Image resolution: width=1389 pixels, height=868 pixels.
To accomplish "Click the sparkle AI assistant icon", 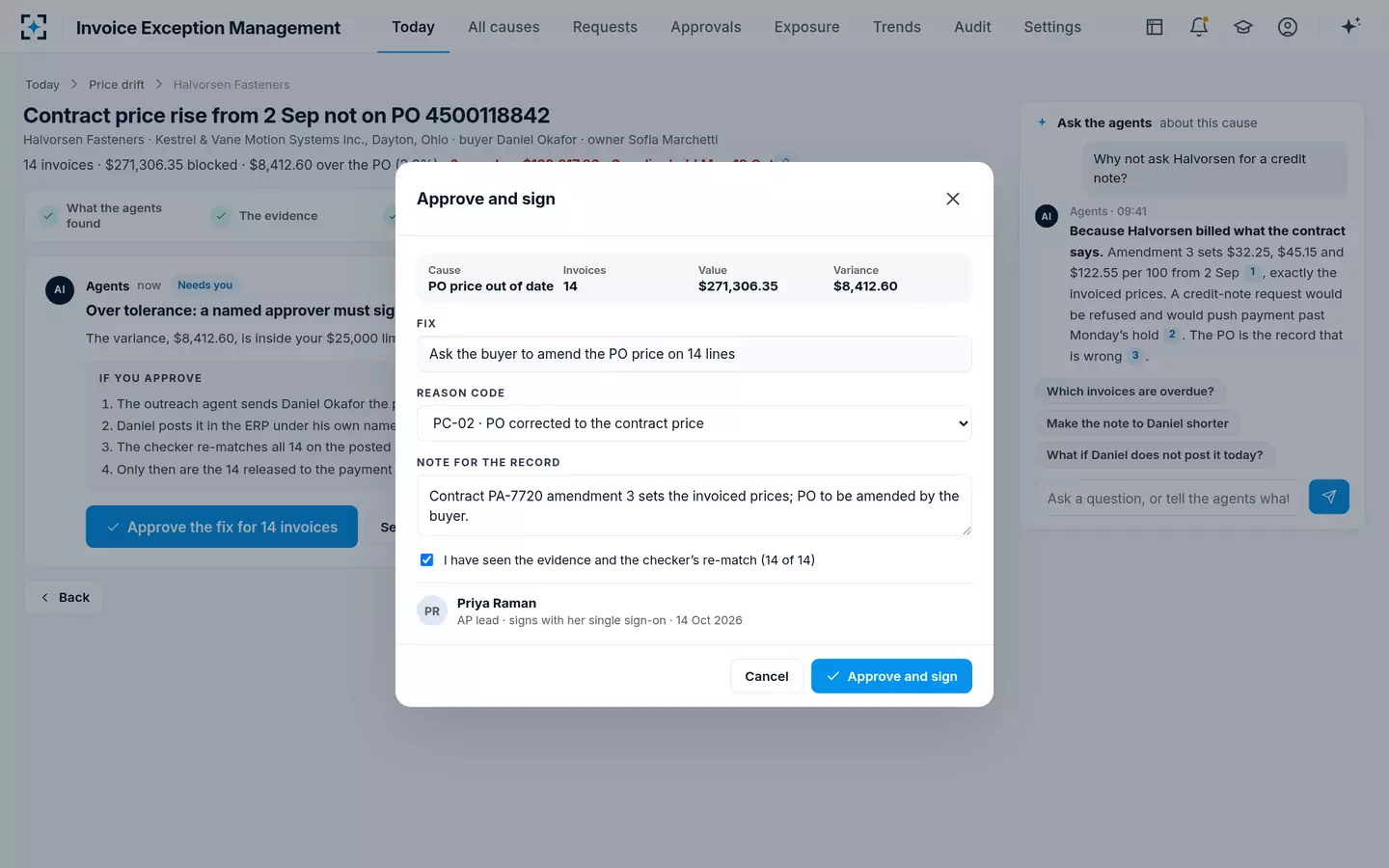I will click(x=1350, y=26).
